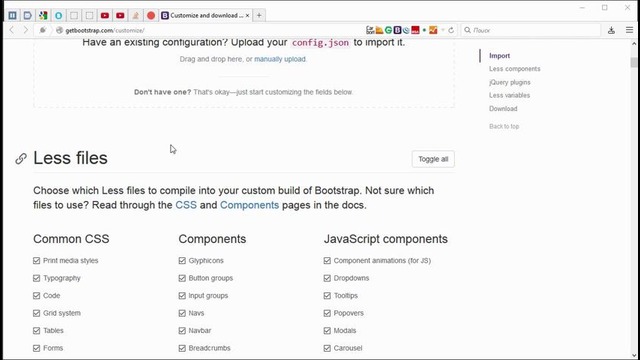Click the red square bookmark icon
Viewport: 640px width, 360px height.
(x=415, y=30)
